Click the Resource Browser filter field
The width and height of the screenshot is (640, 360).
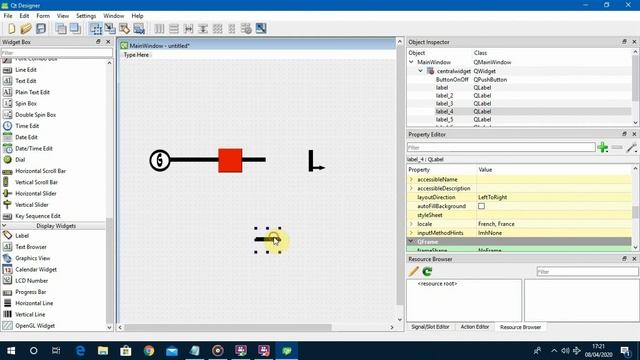pos(587,271)
